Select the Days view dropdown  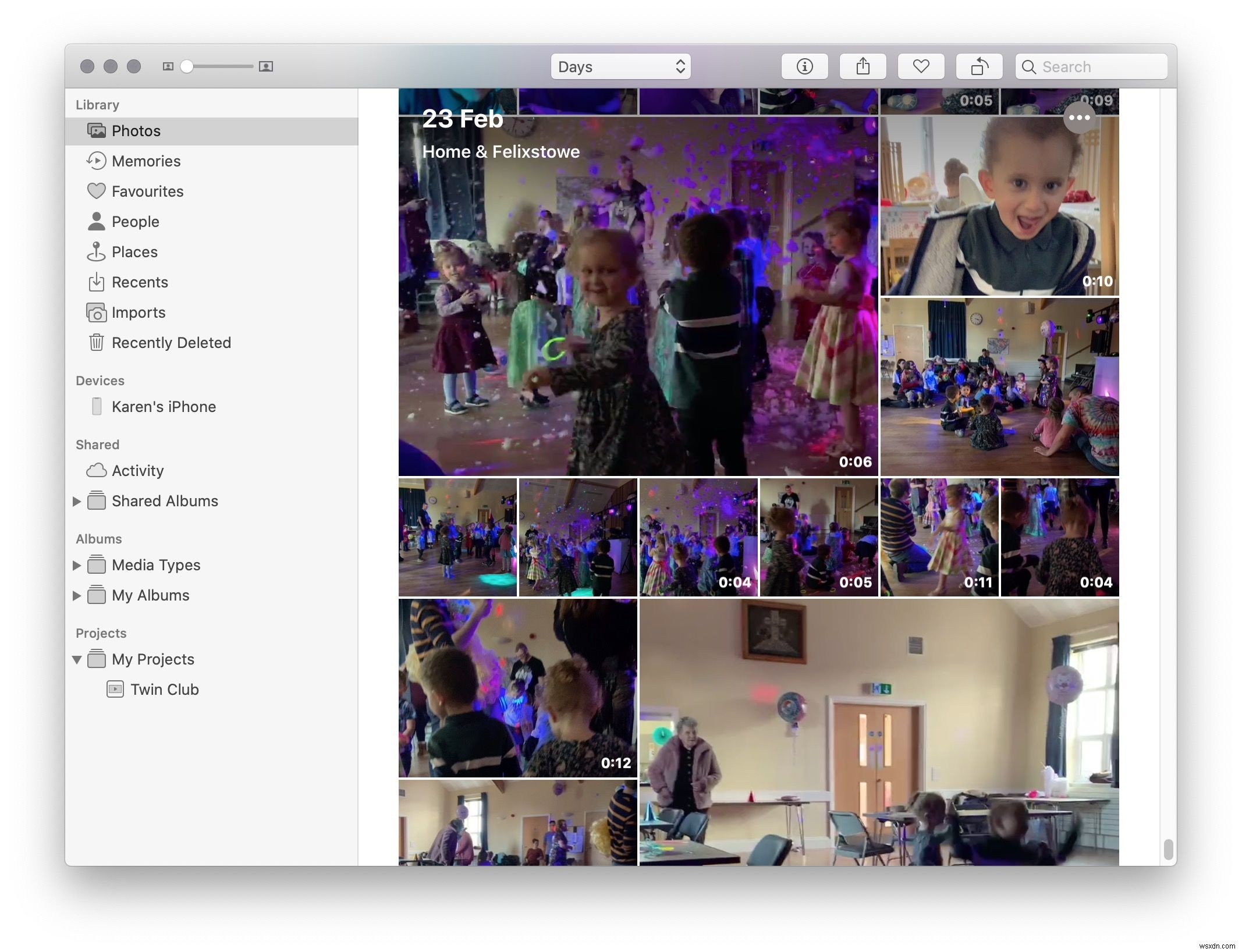tap(620, 66)
